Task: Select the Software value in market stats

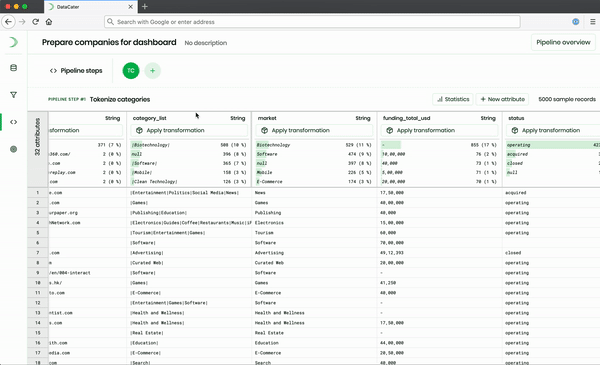Action: (267, 154)
